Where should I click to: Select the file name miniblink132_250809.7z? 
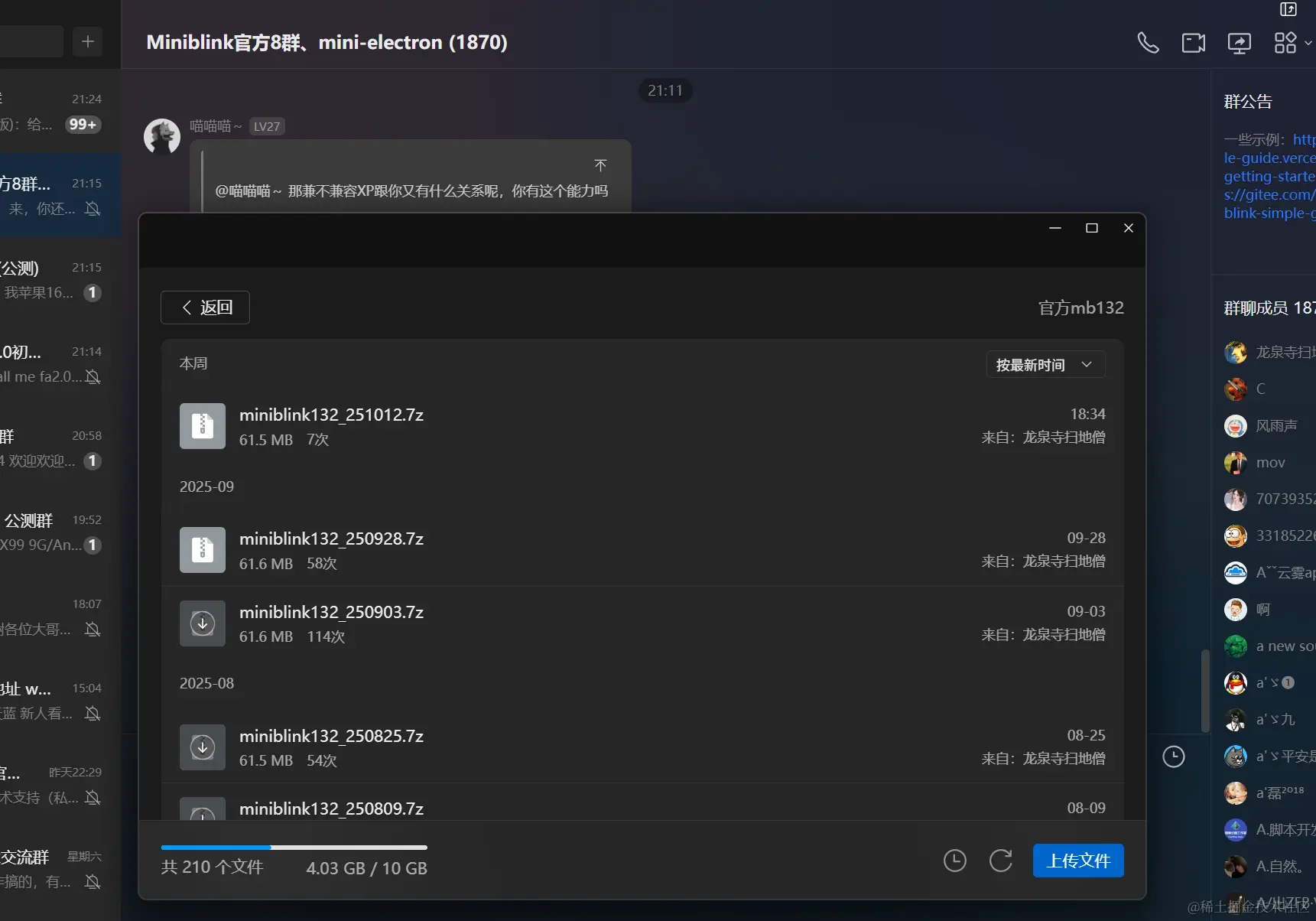(331, 809)
